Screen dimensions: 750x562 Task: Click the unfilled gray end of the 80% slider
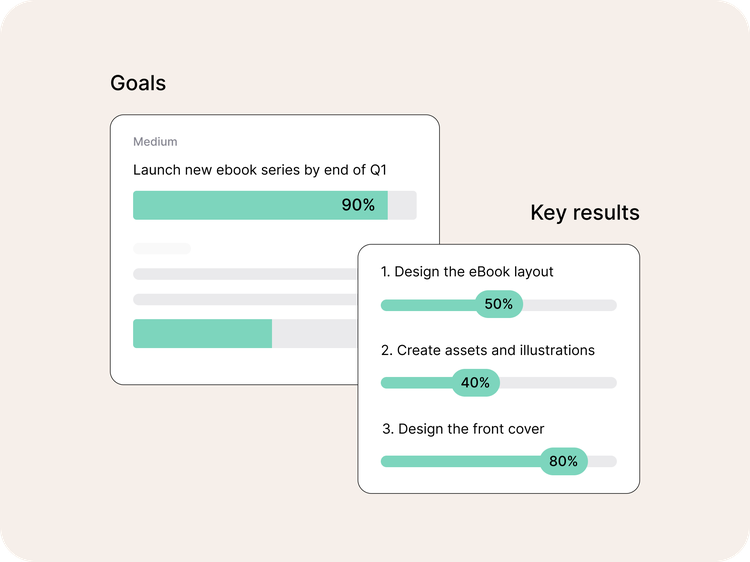(603, 461)
